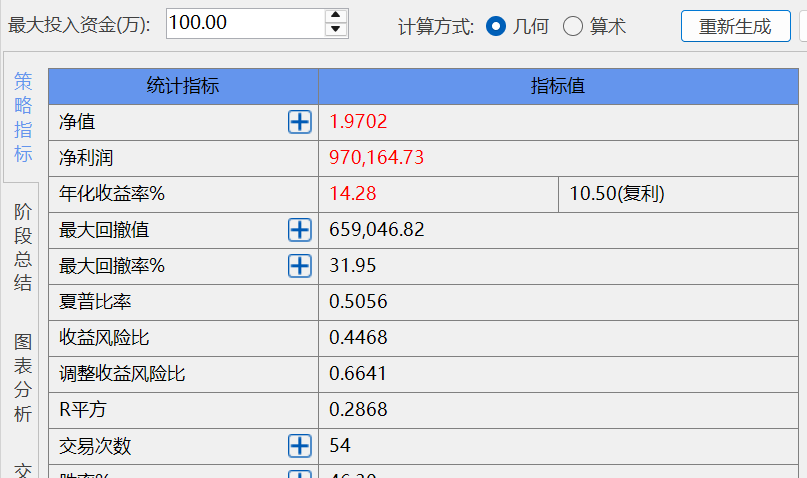
Task: Decrease 最大投入资金 with the down arrow
Action: tap(336, 30)
